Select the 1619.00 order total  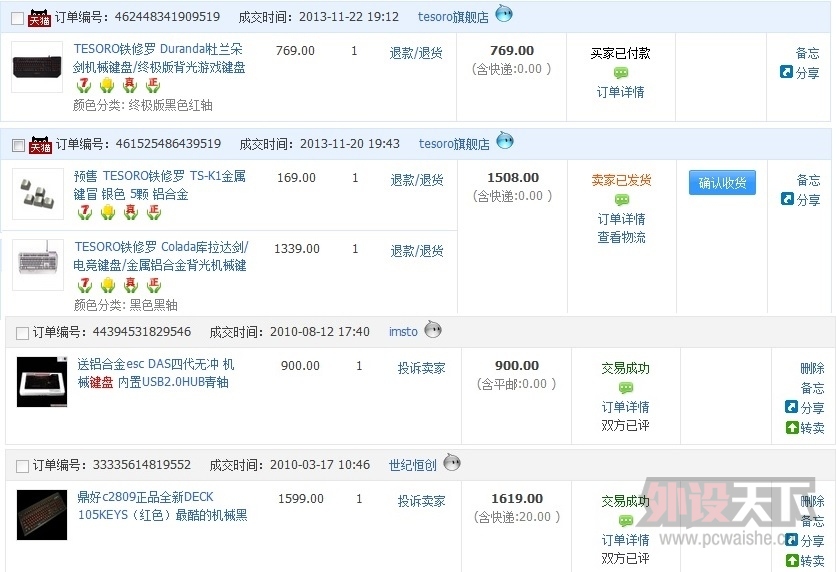click(x=517, y=498)
